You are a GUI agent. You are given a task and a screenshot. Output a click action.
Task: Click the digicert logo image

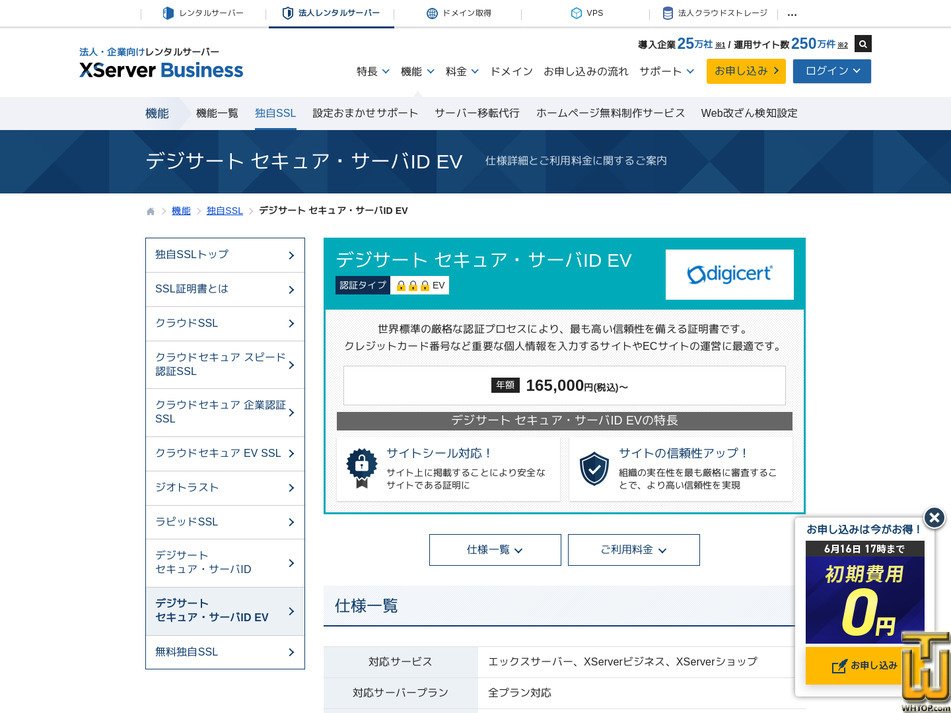click(729, 274)
